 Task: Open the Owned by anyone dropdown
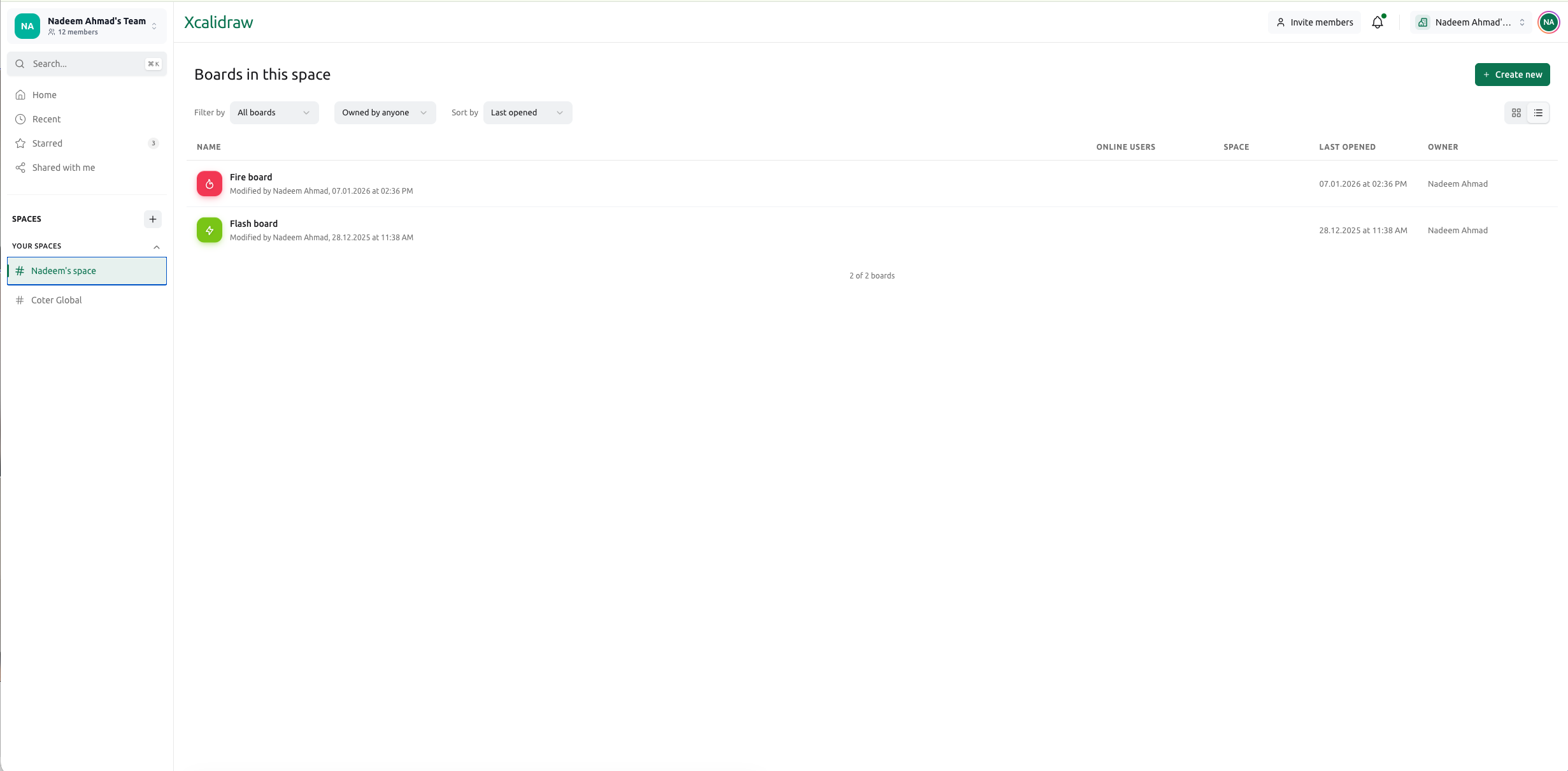[x=385, y=113]
